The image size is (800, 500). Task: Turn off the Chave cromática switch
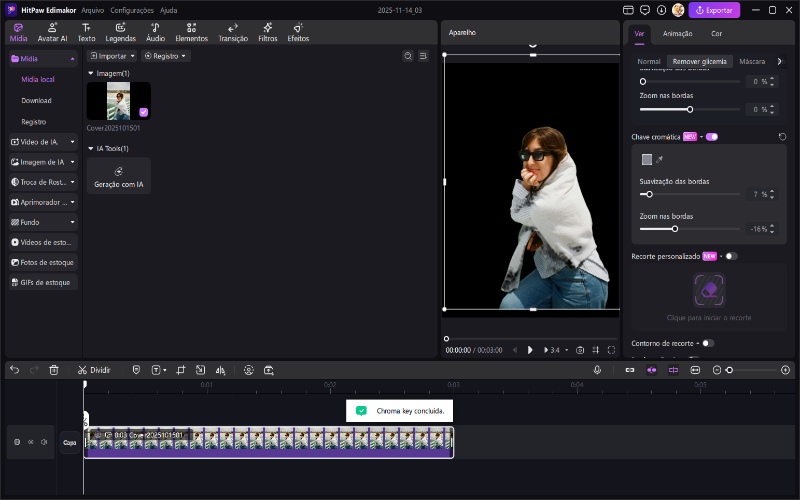(x=712, y=137)
